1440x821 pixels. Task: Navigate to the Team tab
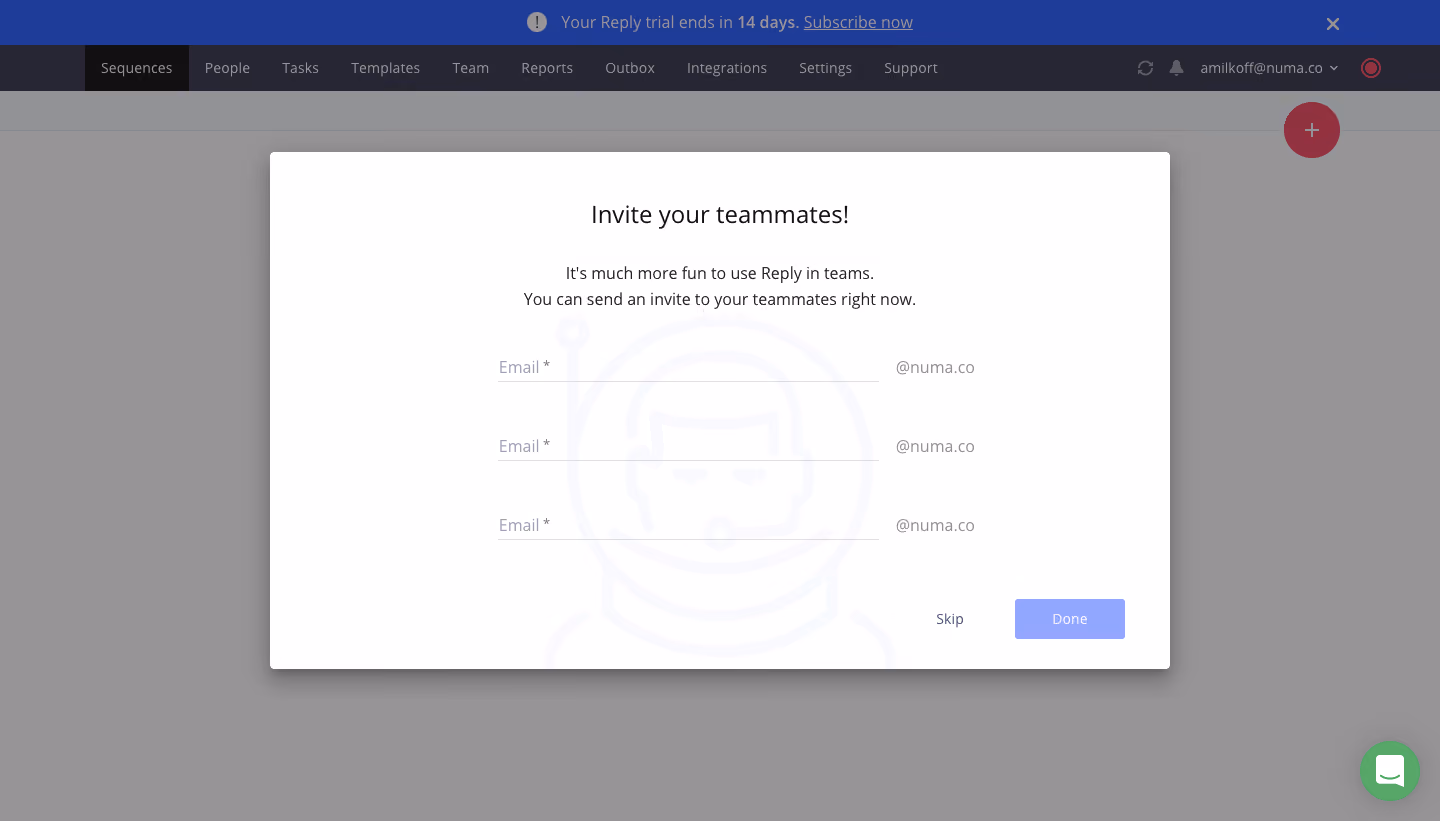(470, 68)
